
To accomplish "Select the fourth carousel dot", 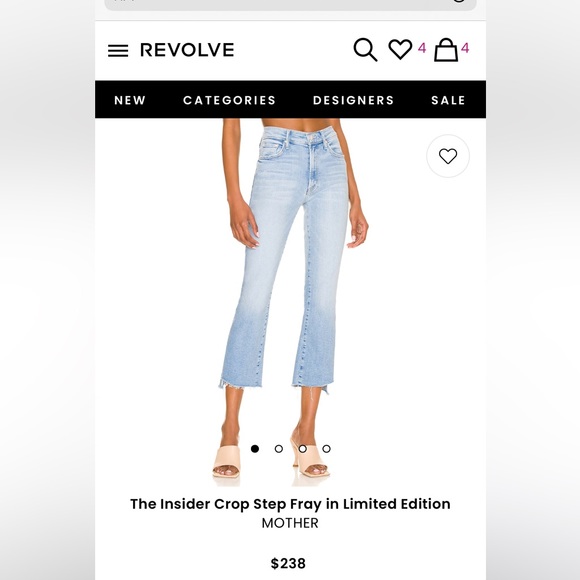I will [x=326, y=449].
